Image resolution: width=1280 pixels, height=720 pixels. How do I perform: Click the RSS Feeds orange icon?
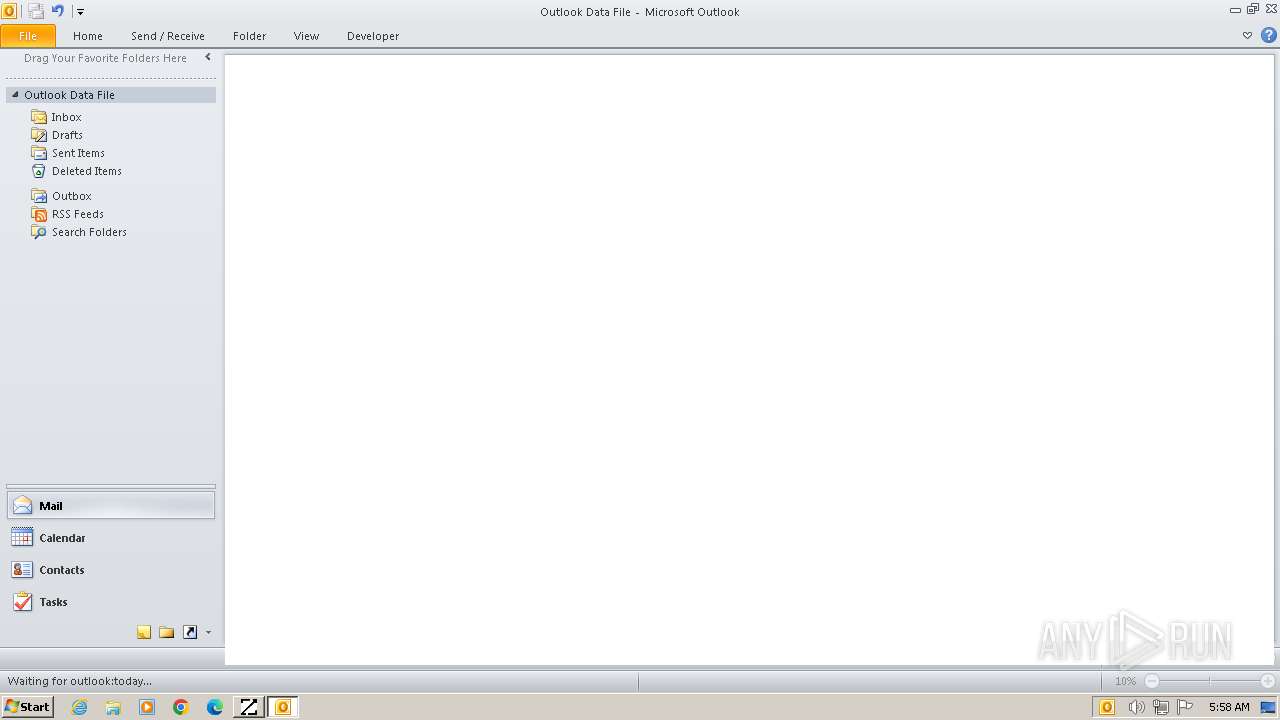click(x=39, y=214)
